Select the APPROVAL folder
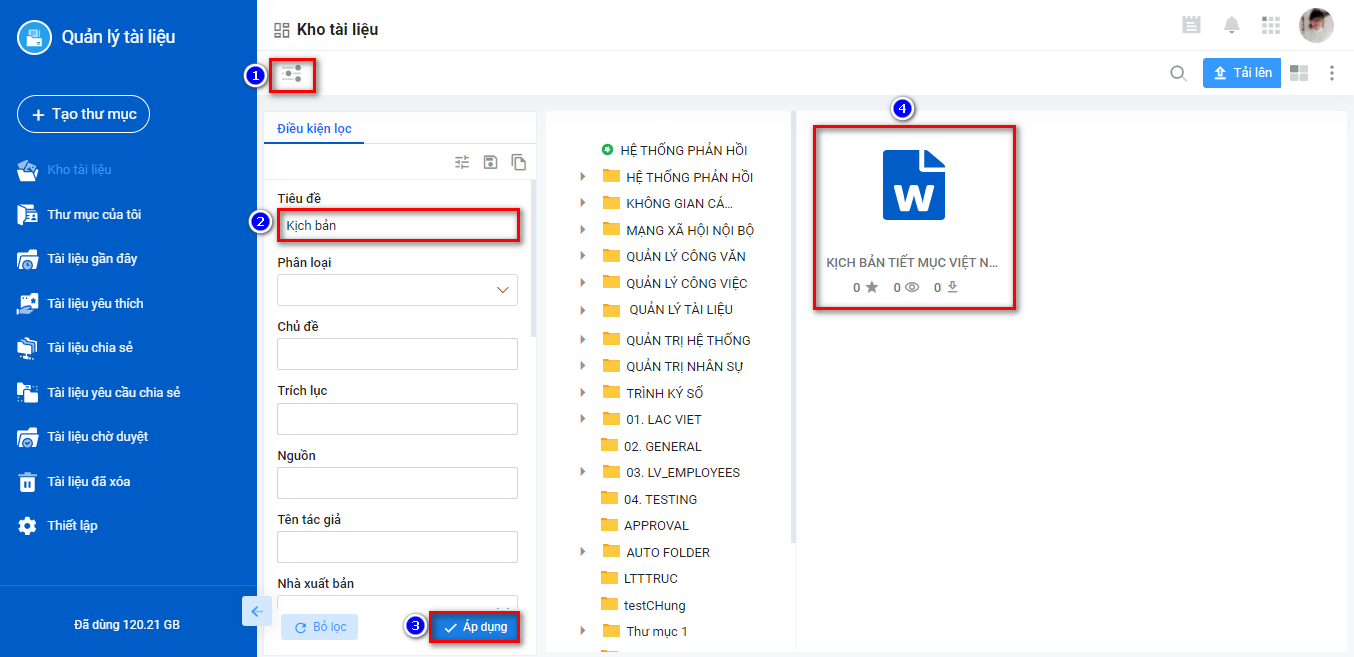The image size is (1354, 657). [645, 525]
